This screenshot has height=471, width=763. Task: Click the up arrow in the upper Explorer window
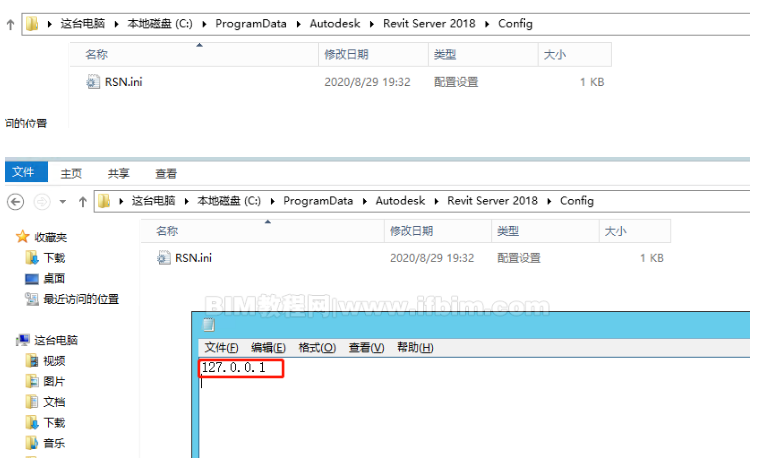pyautogui.click(x=10, y=24)
